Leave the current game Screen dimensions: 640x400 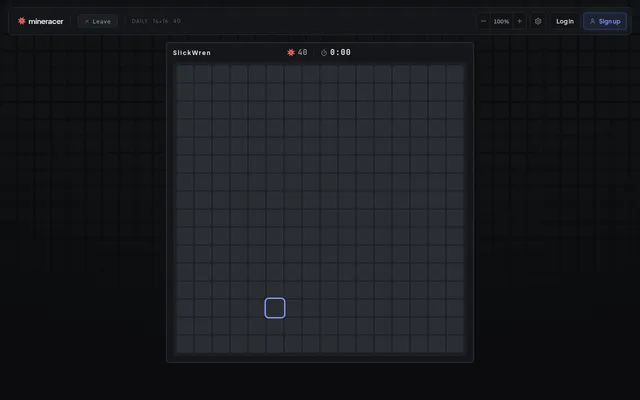(x=98, y=21)
